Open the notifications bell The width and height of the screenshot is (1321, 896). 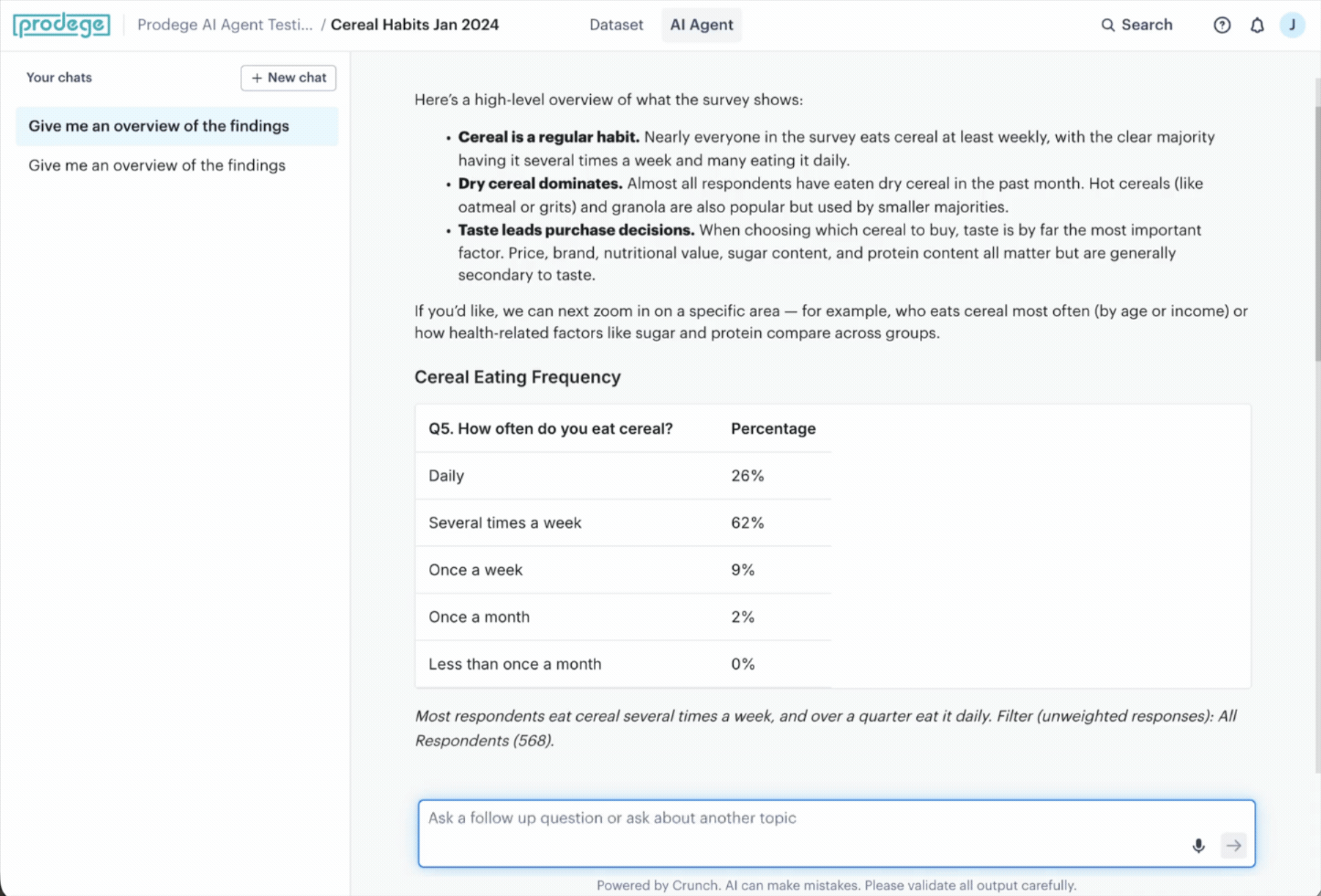click(1257, 25)
